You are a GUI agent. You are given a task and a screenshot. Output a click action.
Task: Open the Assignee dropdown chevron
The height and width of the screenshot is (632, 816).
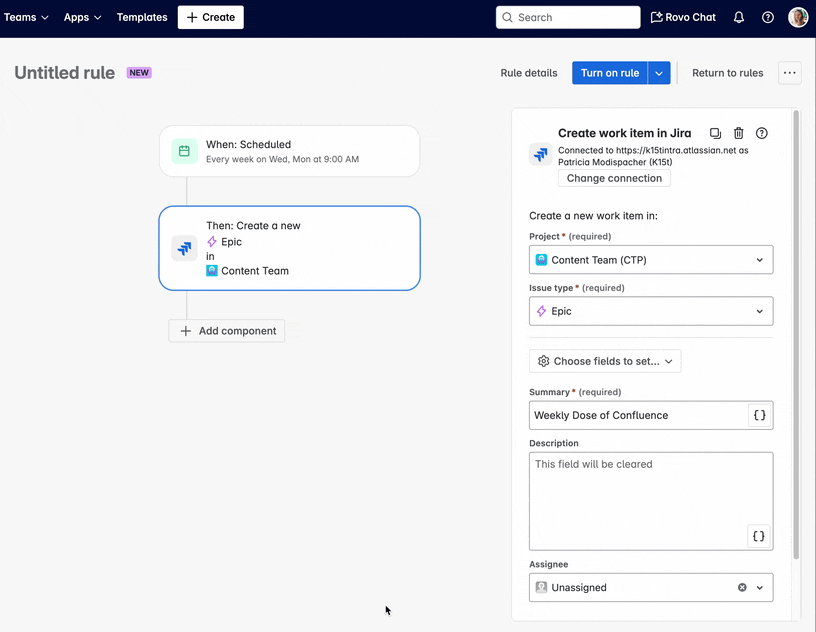(760, 587)
